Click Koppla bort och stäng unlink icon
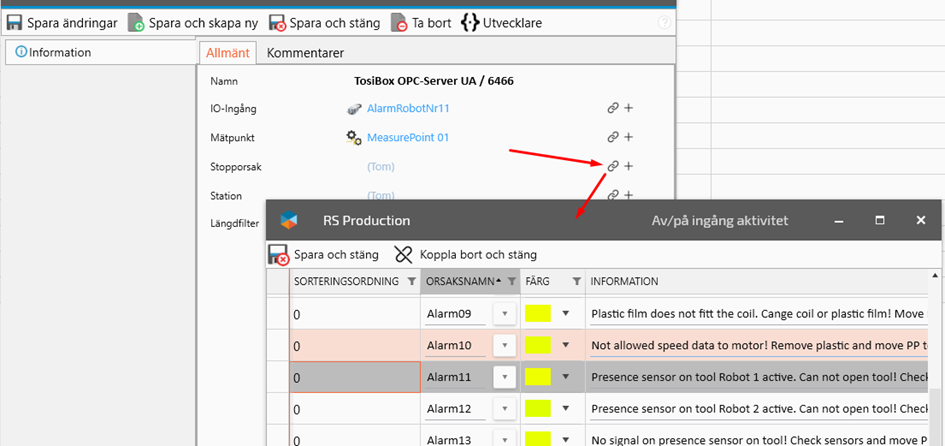Image resolution: width=945 pixels, height=446 pixels. [403, 254]
